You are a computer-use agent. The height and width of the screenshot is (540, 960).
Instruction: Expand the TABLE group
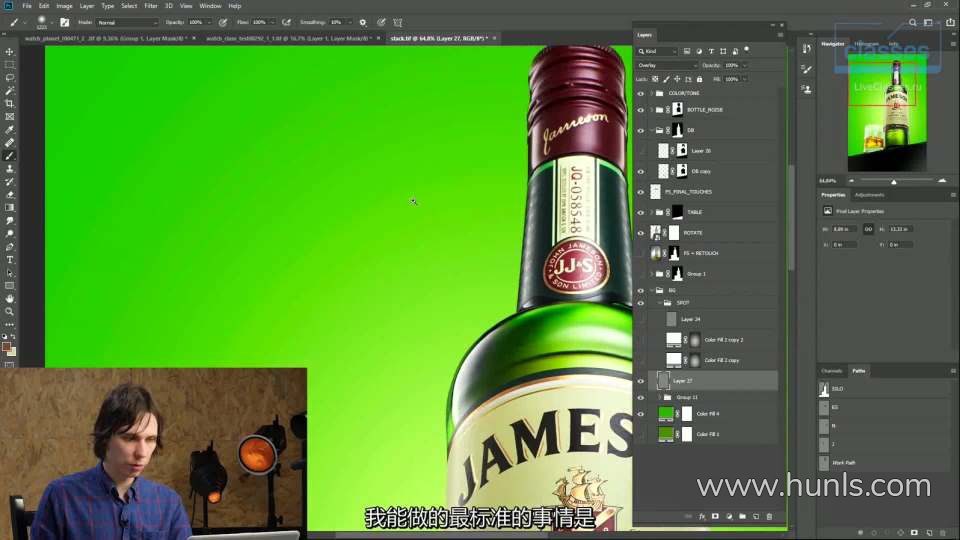pyautogui.click(x=652, y=212)
